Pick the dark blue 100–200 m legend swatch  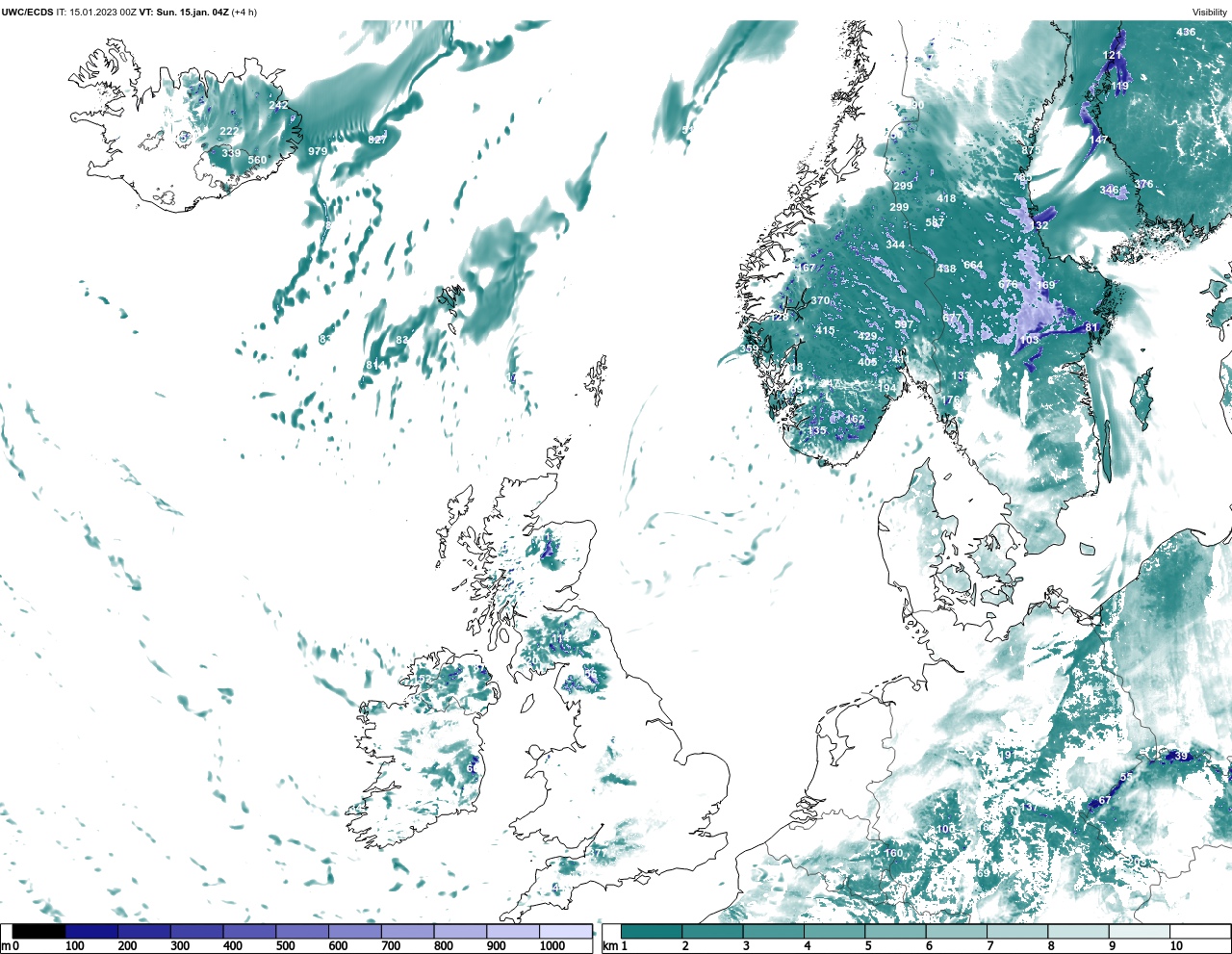(x=91, y=932)
